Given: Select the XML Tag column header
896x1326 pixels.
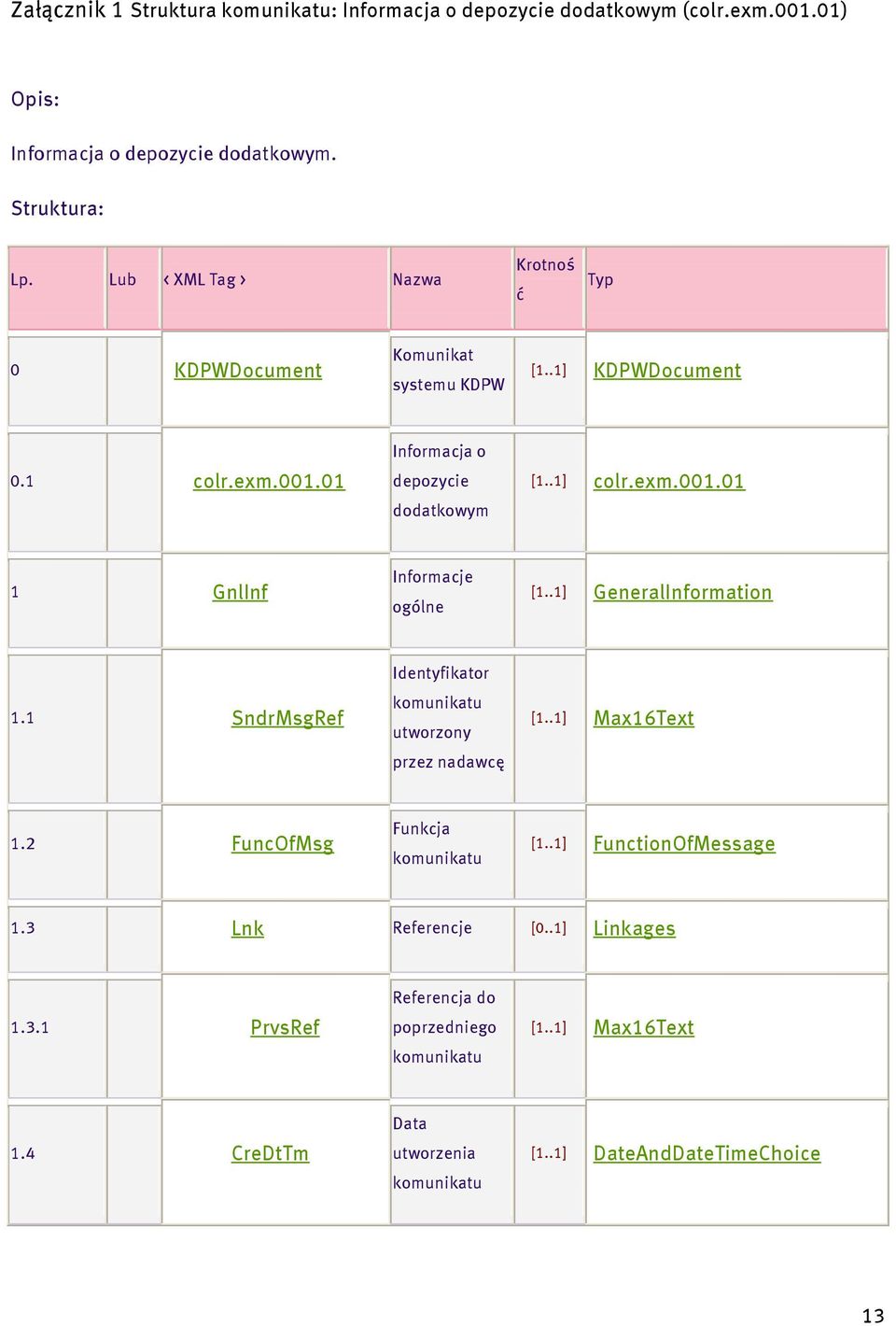Looking at the screenshot, I should (204, 279).
